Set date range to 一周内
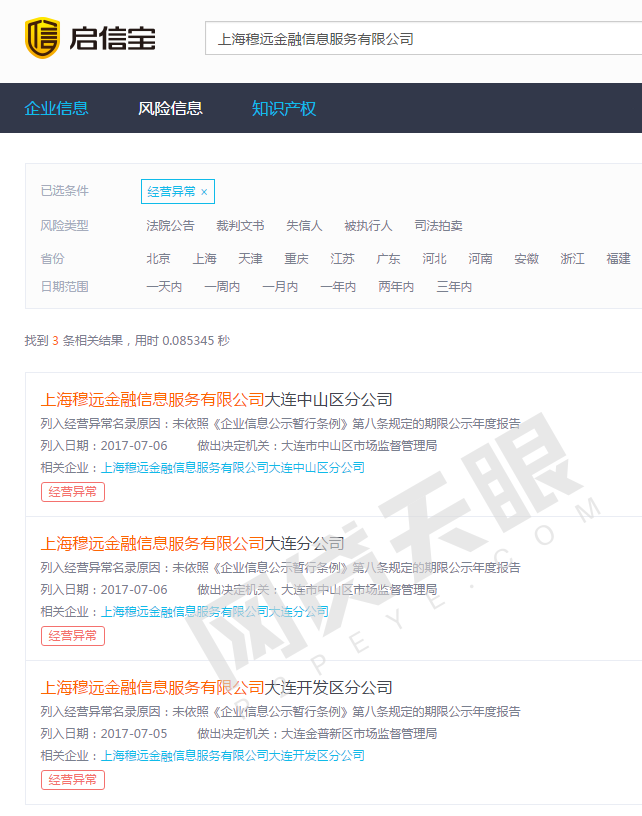642x816 pixels. point(222,287)
